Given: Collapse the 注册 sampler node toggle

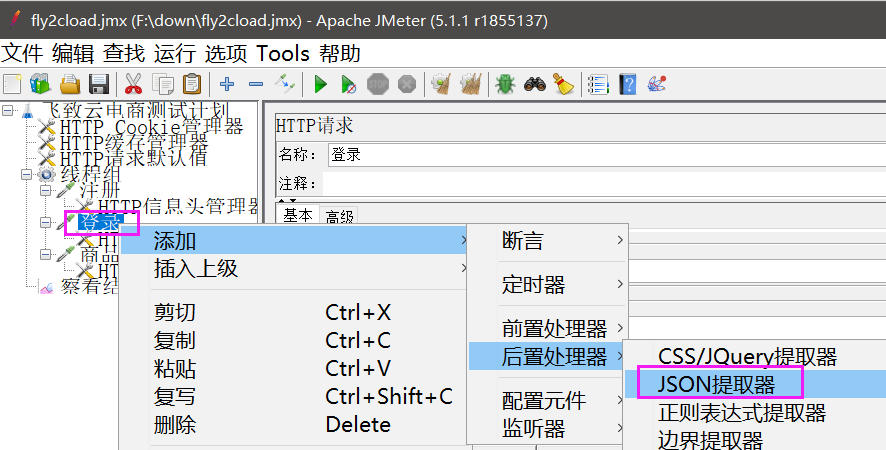Looking at the screenshot, I should click(45, 191).
